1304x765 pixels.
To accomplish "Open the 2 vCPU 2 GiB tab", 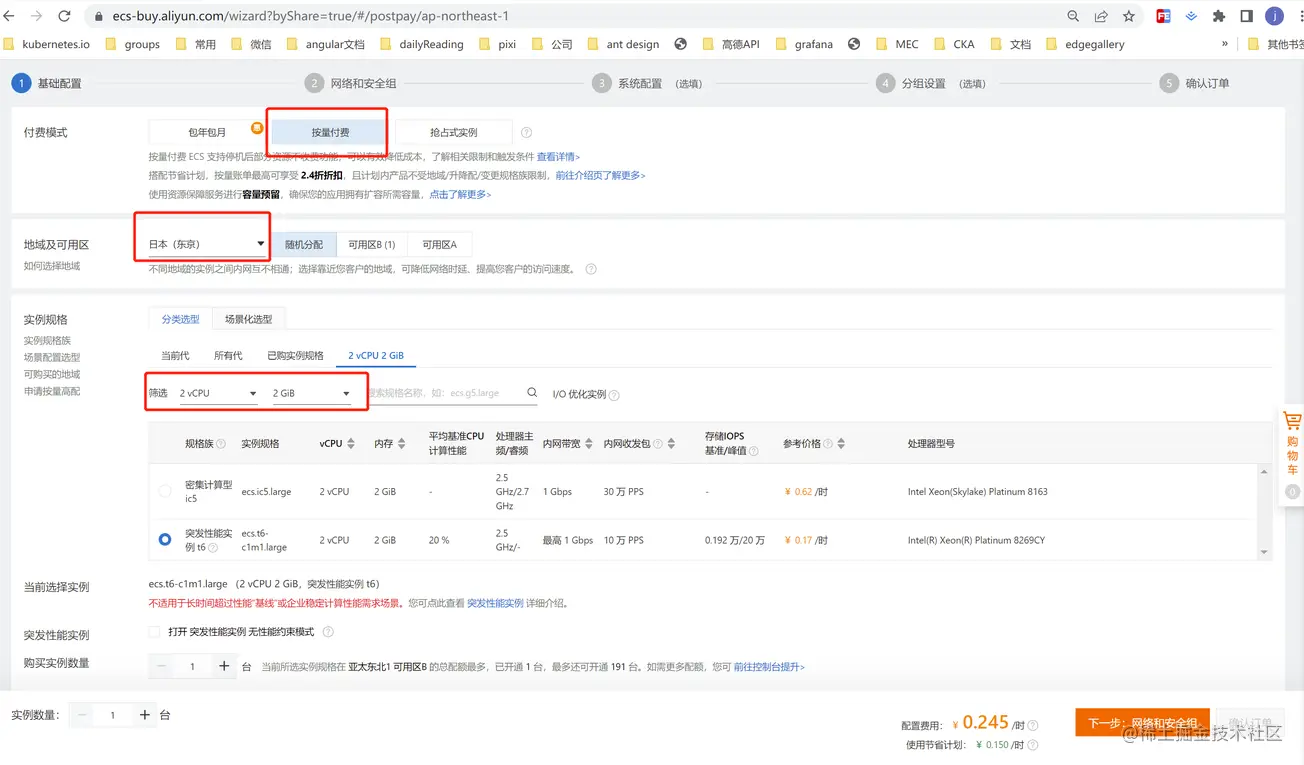I will coord(376,356).
